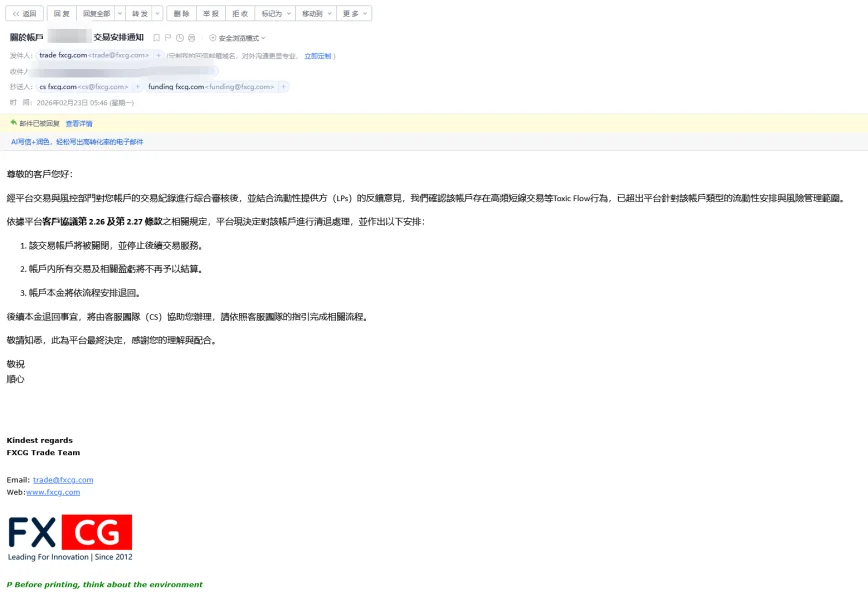Add funding@fxcg.com to contacts with plus icon
This screenshot has height=600, width=868.
283,87
